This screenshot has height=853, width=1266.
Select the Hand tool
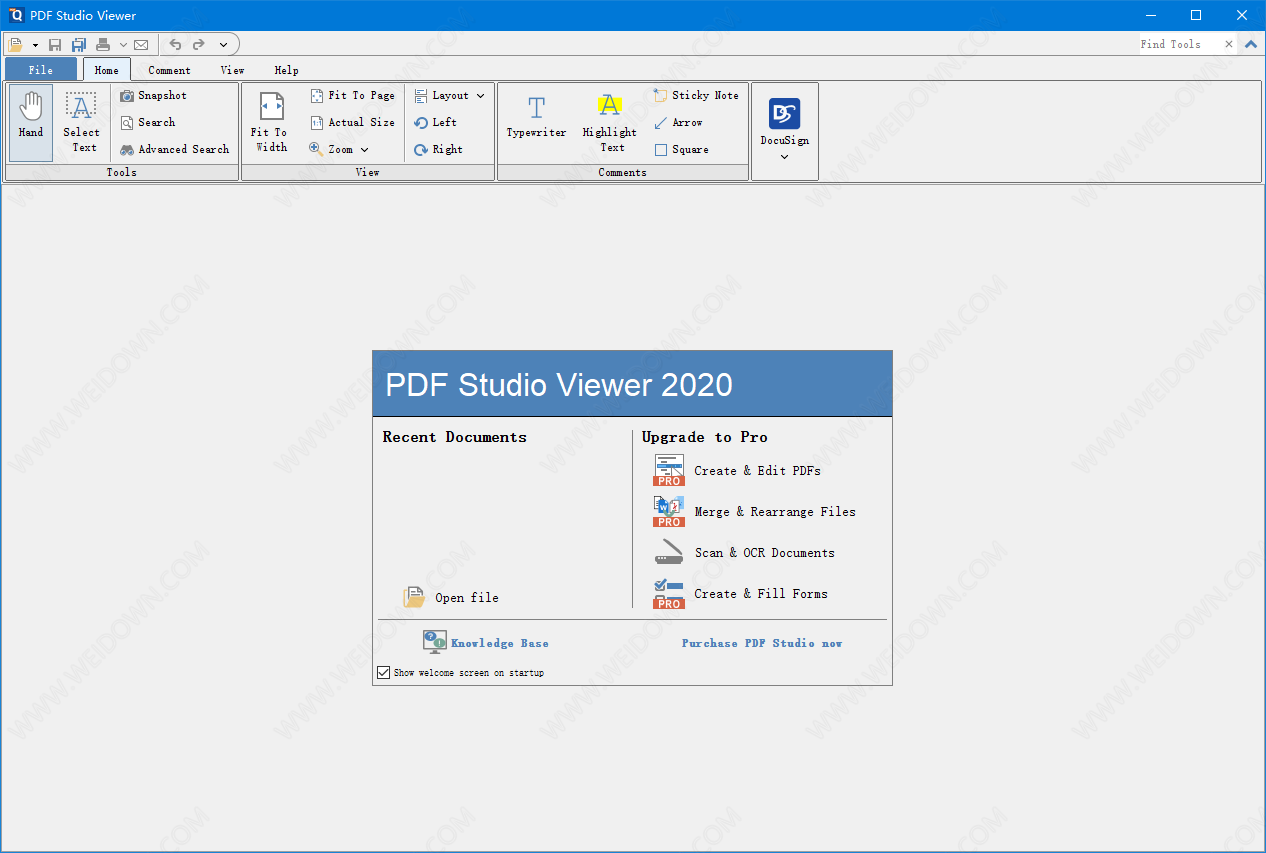click(x=31, y=123)
